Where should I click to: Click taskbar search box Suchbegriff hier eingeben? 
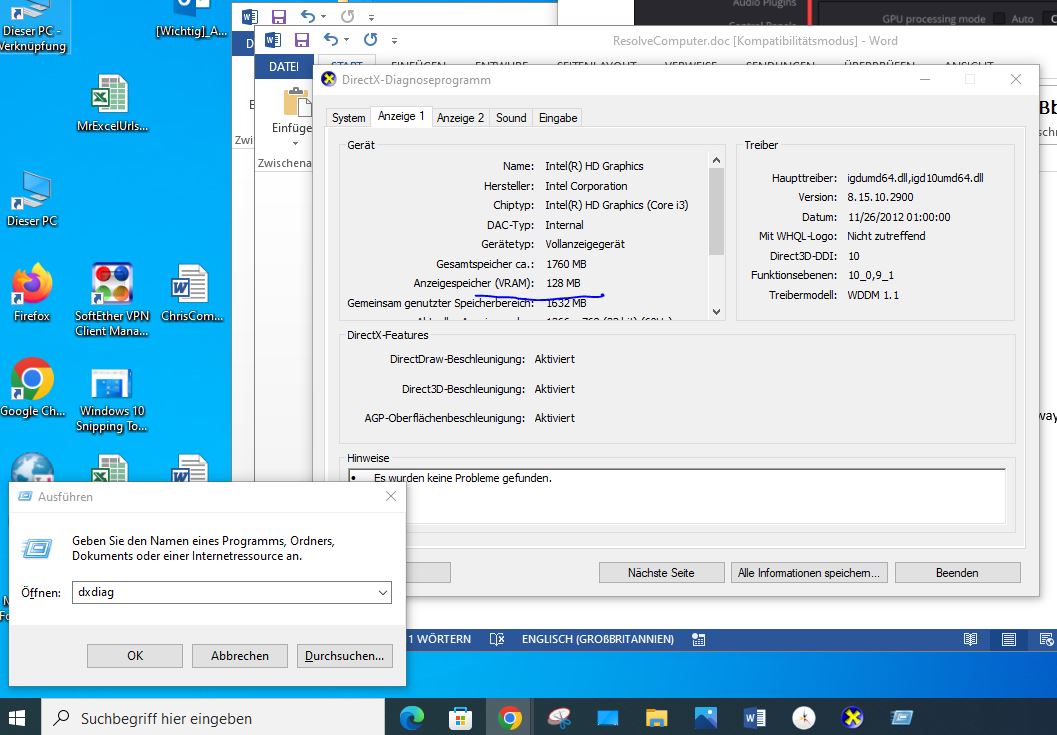click(213, 718)
